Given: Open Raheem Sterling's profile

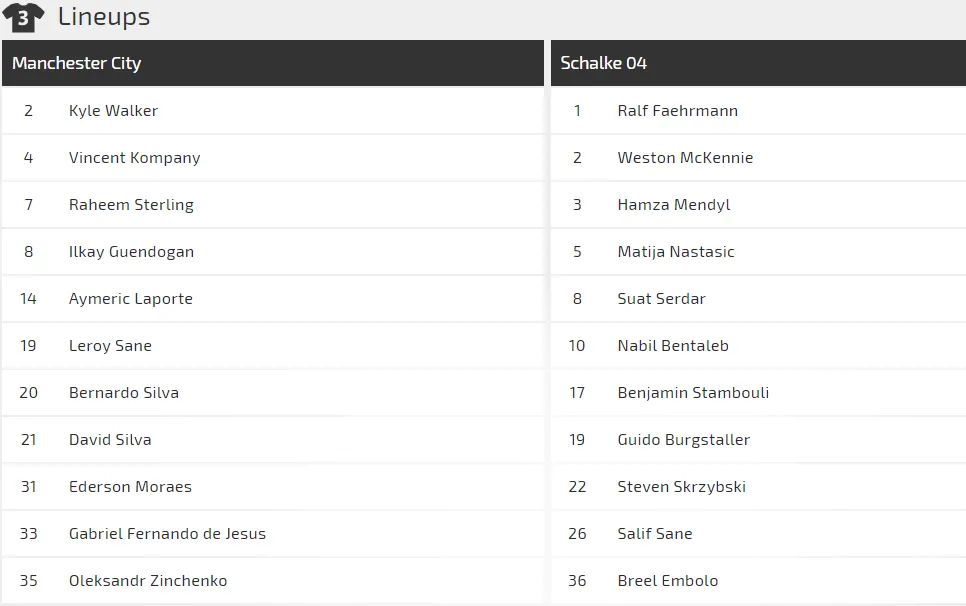Looking at the screenshot, I should 131,205.
